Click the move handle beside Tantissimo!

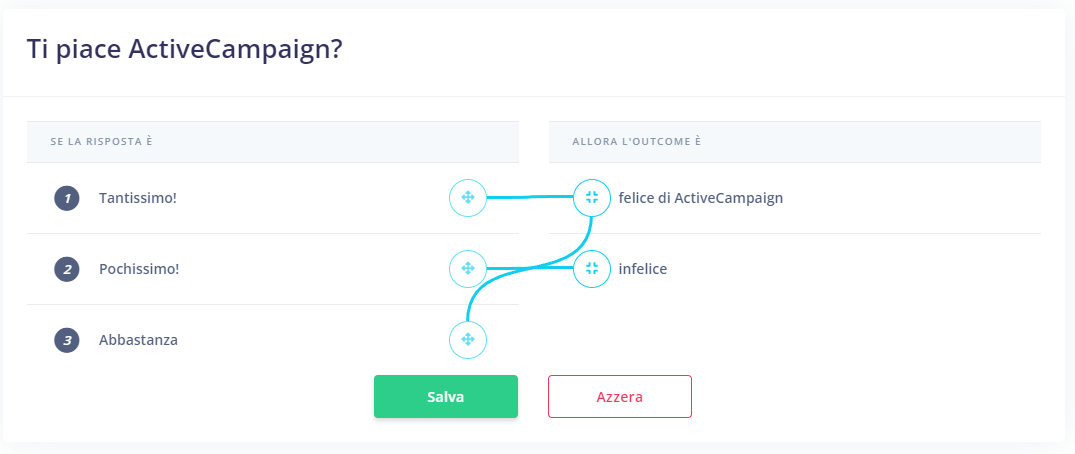[x=468, y=198]
